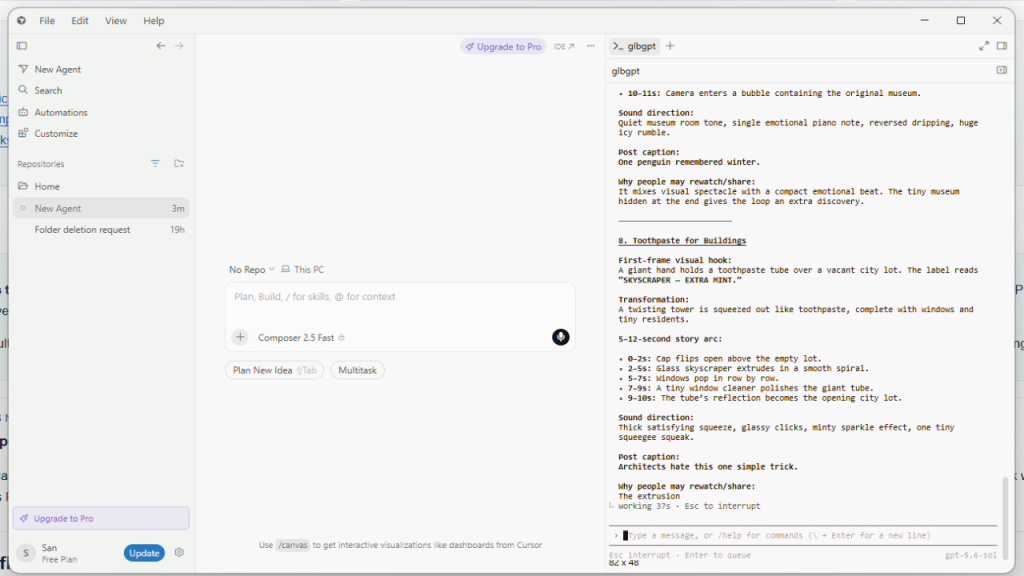Image resolution: width=1024 pixels, height=576 pixels.
Task: Click the Cursor app logo icon
Action: (22, 20)
